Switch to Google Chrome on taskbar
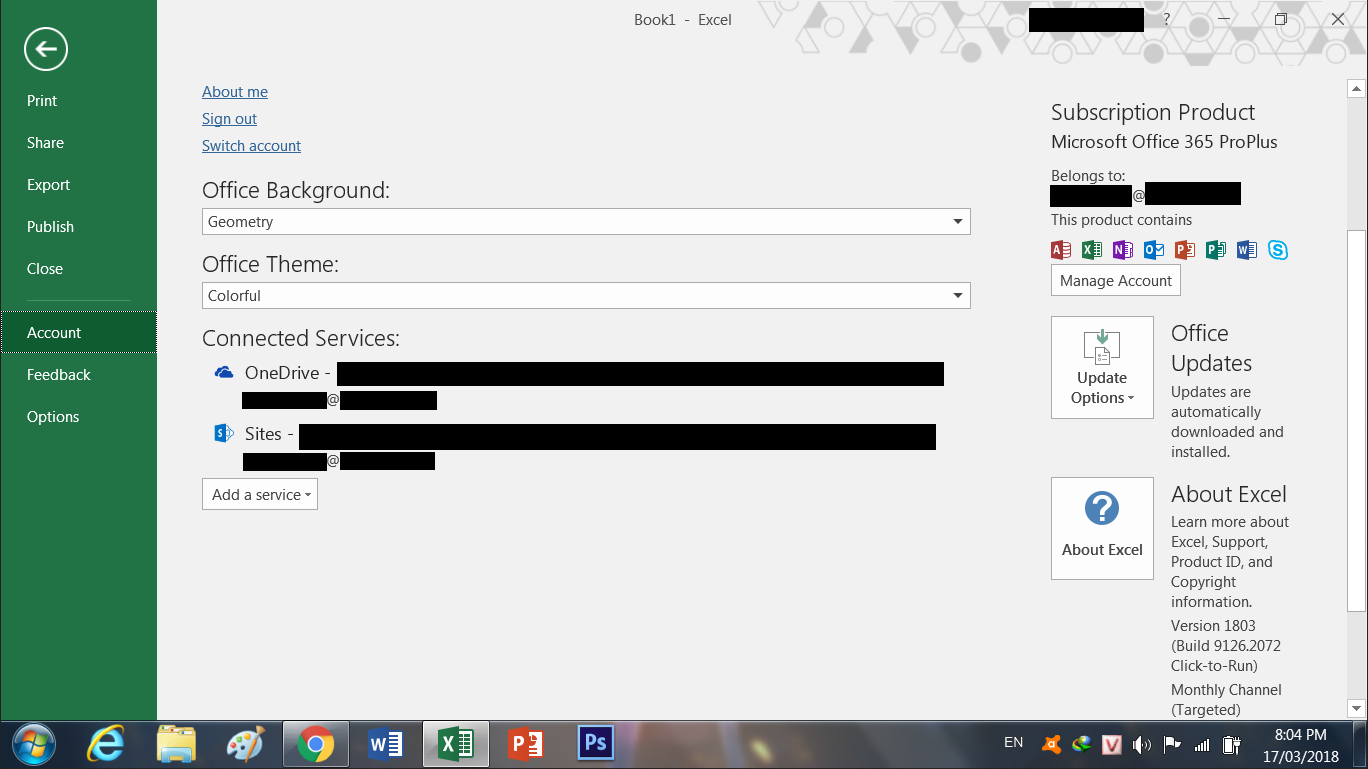This screenshot has height=769, width=1368. 315,744
